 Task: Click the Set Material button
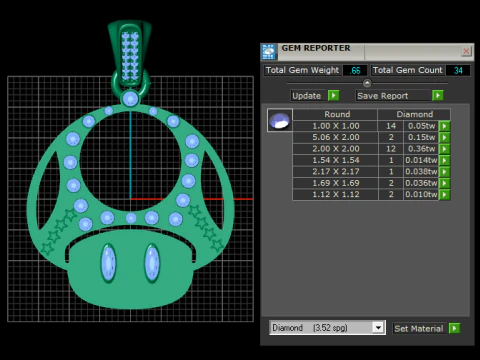click(419, 329)
